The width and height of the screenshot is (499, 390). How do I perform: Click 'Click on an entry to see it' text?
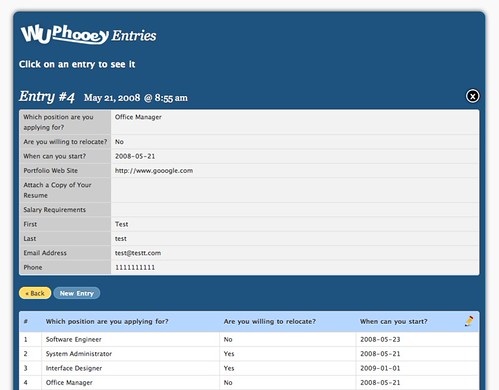77,64
